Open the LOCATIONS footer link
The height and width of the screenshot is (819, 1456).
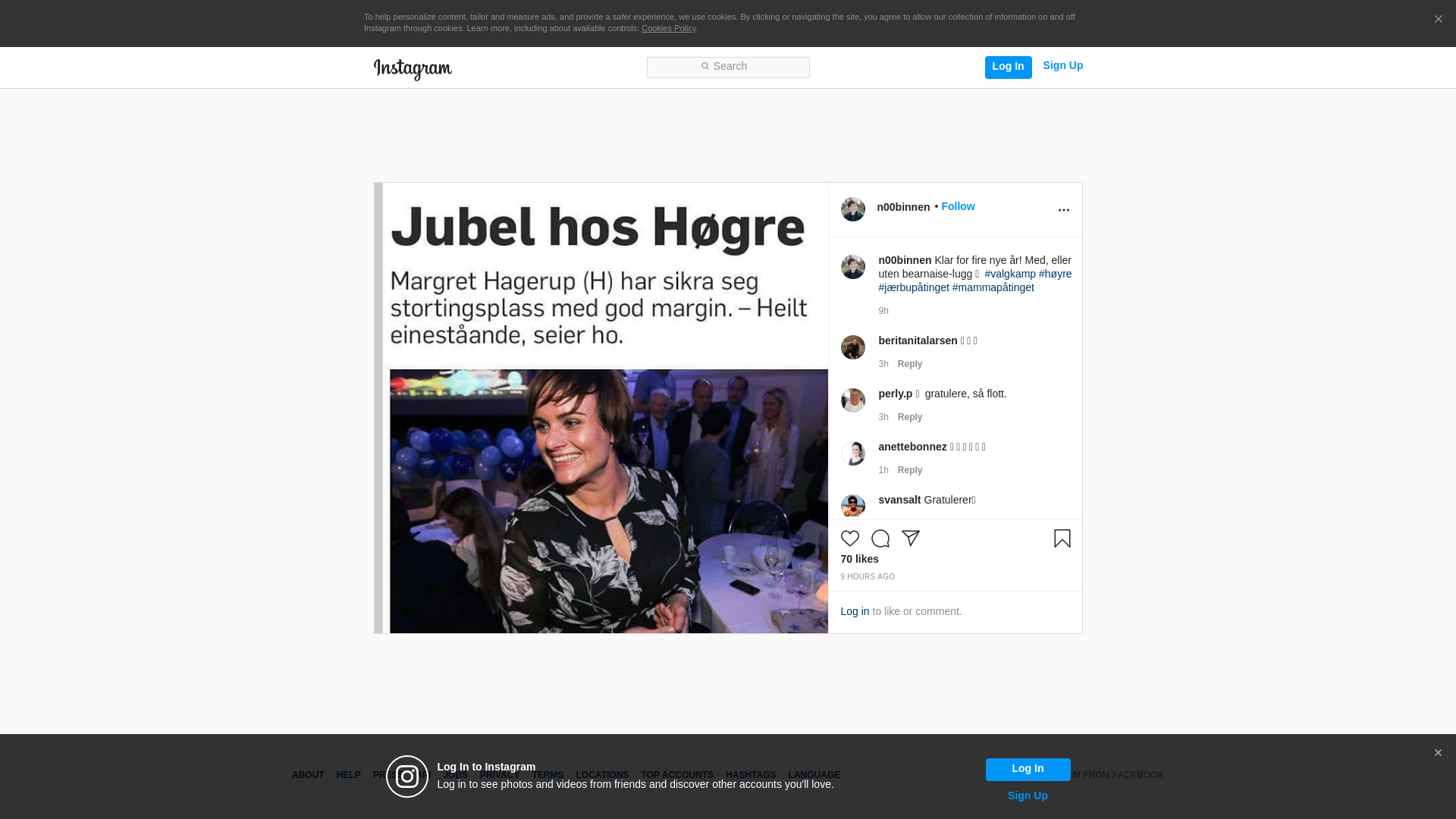[602, 775]
